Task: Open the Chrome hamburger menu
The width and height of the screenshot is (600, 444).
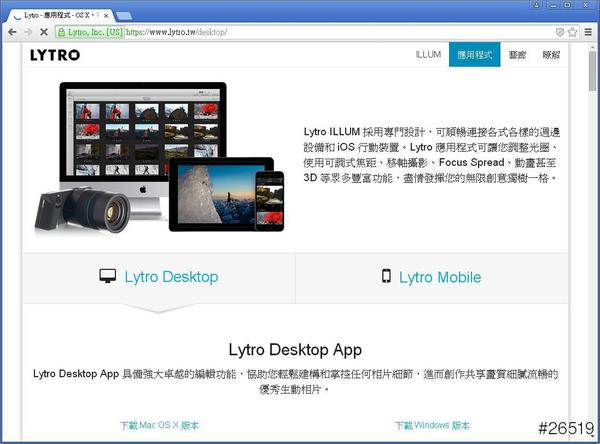Action: pos(588,32)
